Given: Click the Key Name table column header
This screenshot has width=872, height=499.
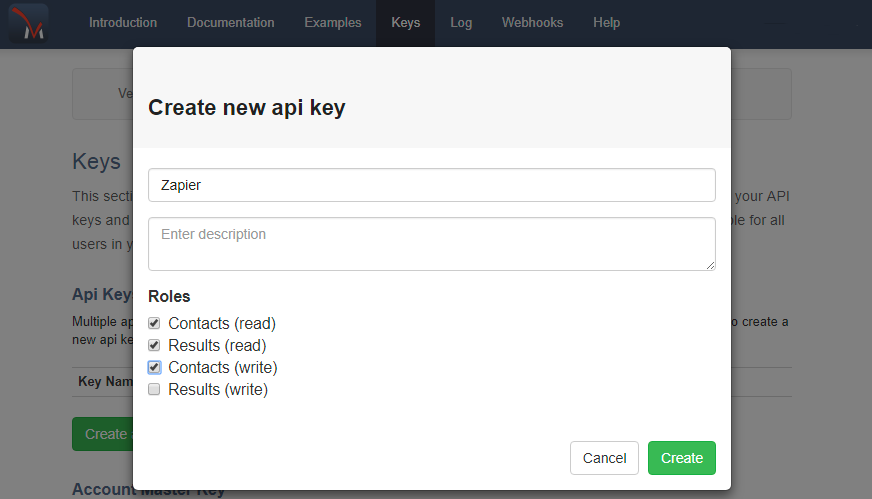Looking at the screenshot, I should point(104,382).
